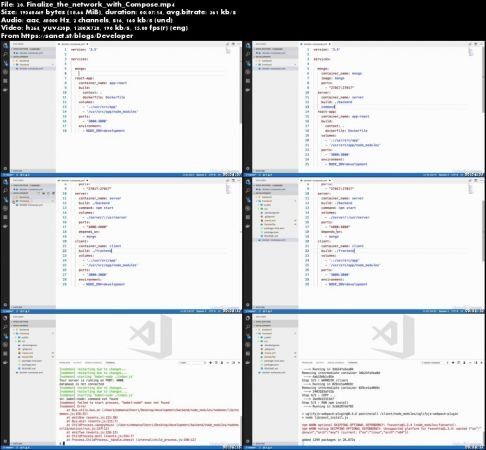Select docker-compose.yml file in first thumbnail's explorer
Image resolution: width=486 pixels, height=450 pixels.
point(31,69)
